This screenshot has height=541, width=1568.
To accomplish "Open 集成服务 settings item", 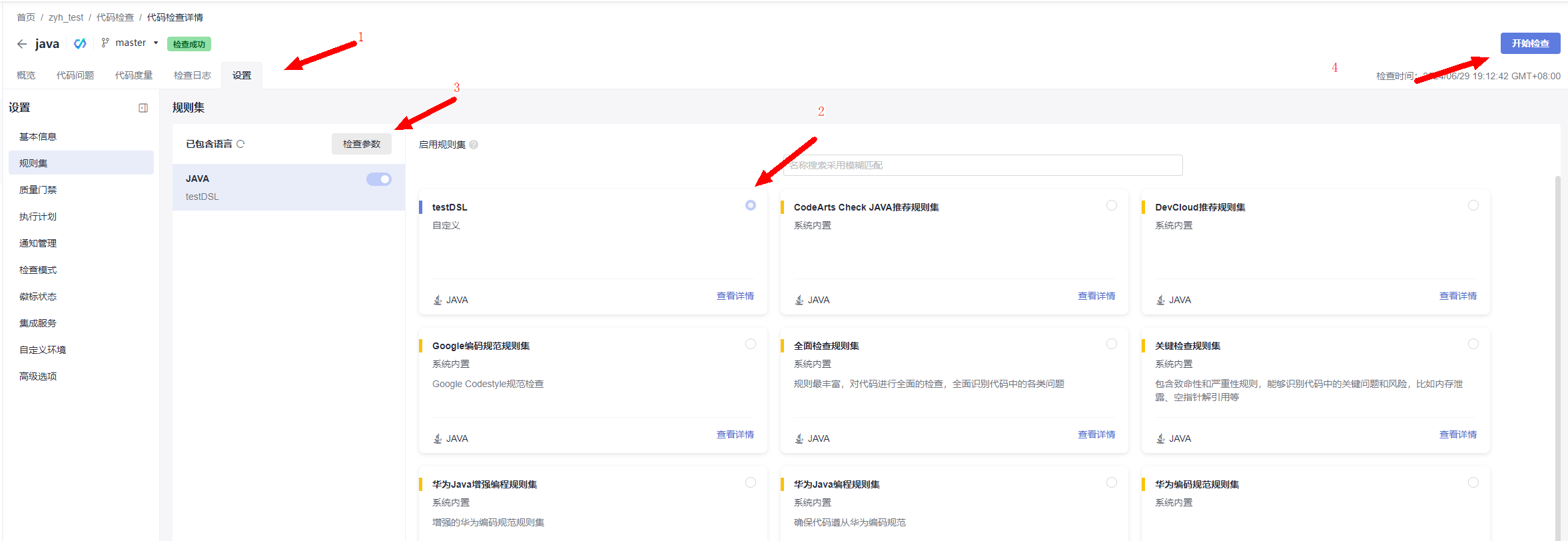I will point(81,323).
